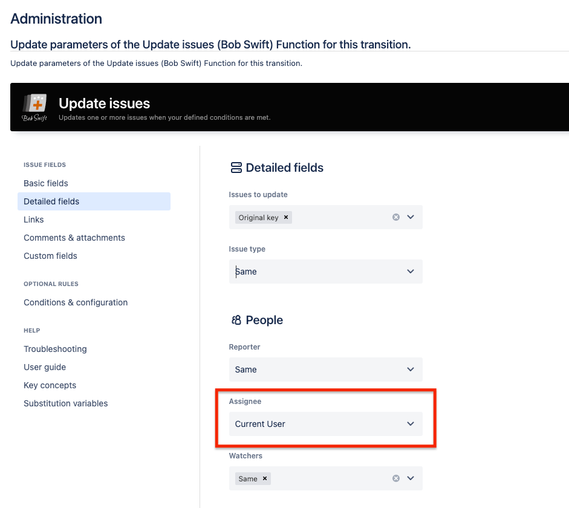Open the Issue type dropdown
This screenshot has width=569, height=508.
pyautogui.click(x=326, y=271)
